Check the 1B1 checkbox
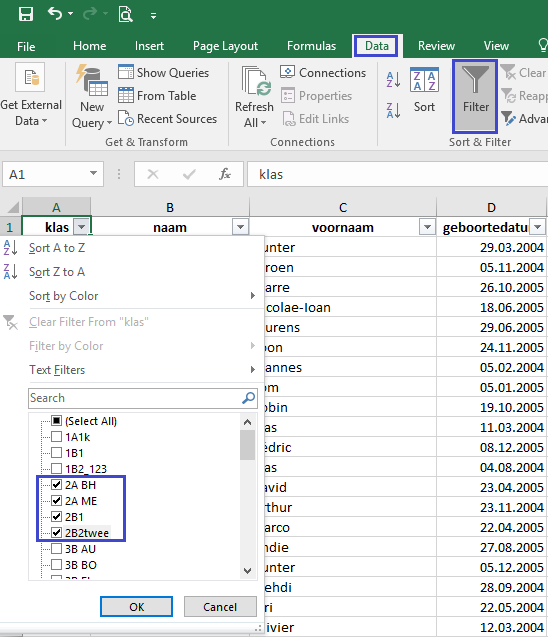Screen dimensions: 548x637 pyautogui.click(x=56, y=453)
